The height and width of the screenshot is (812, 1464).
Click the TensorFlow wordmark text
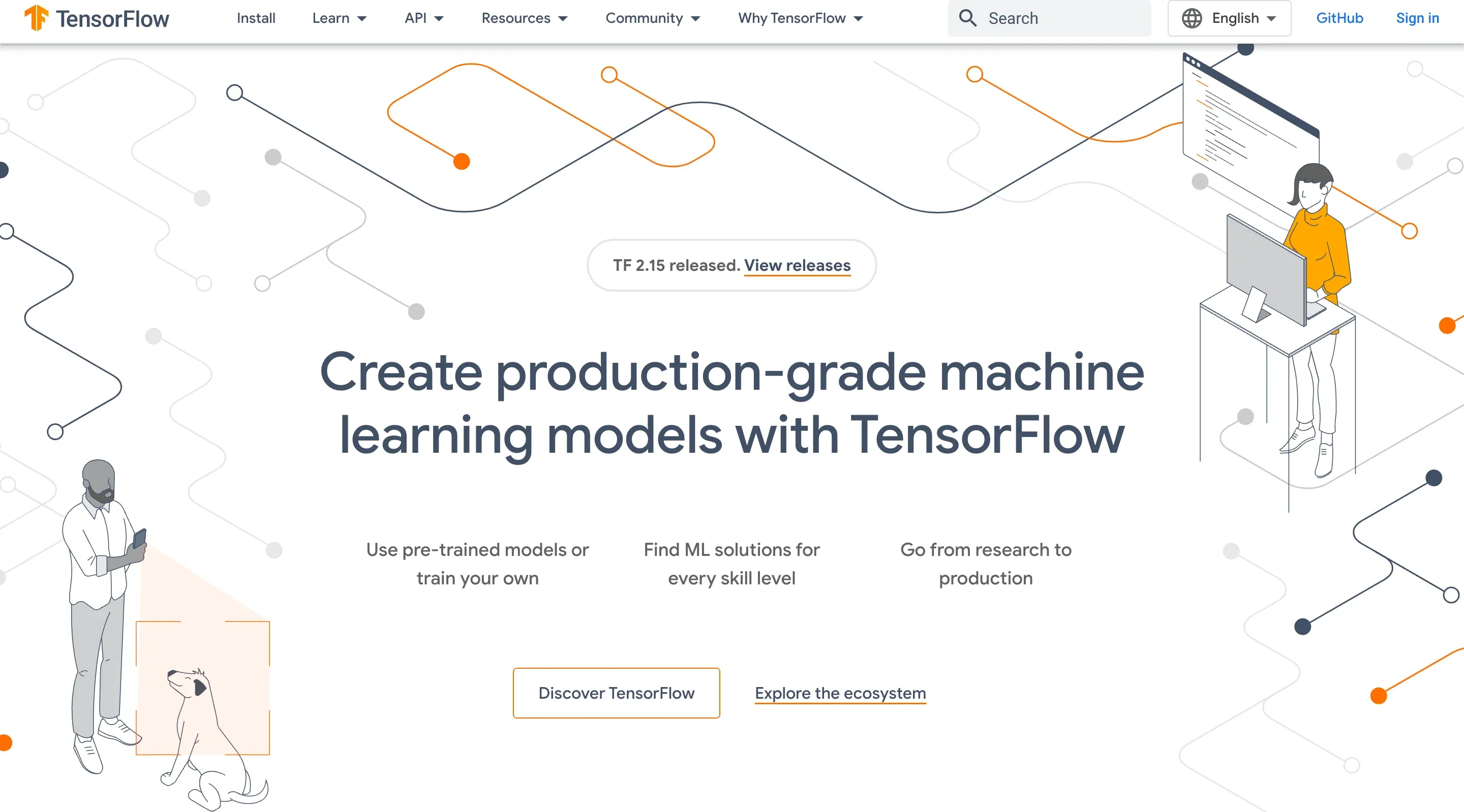[x=112, y=19]
